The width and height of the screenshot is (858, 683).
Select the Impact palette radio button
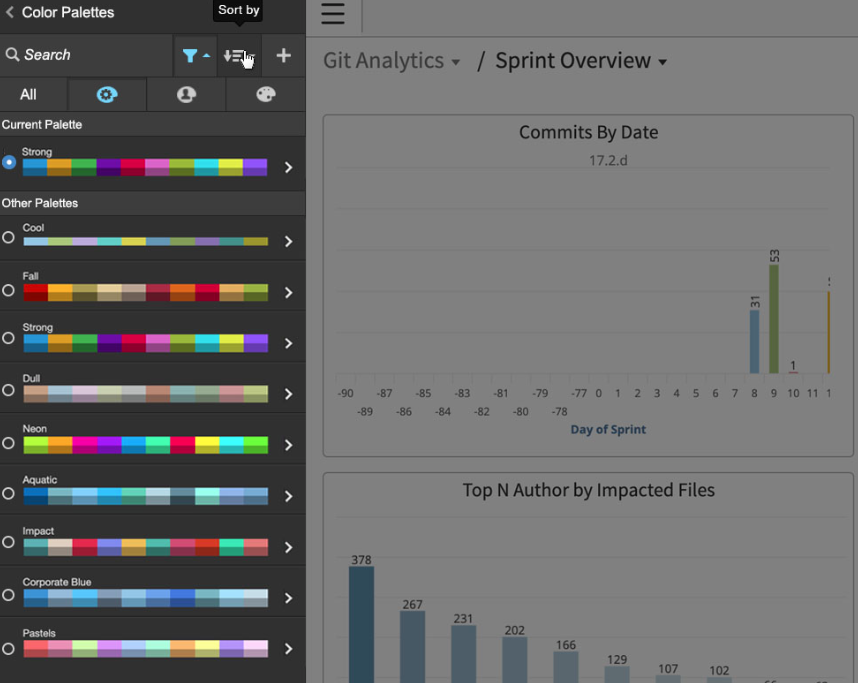pos(8,542)
